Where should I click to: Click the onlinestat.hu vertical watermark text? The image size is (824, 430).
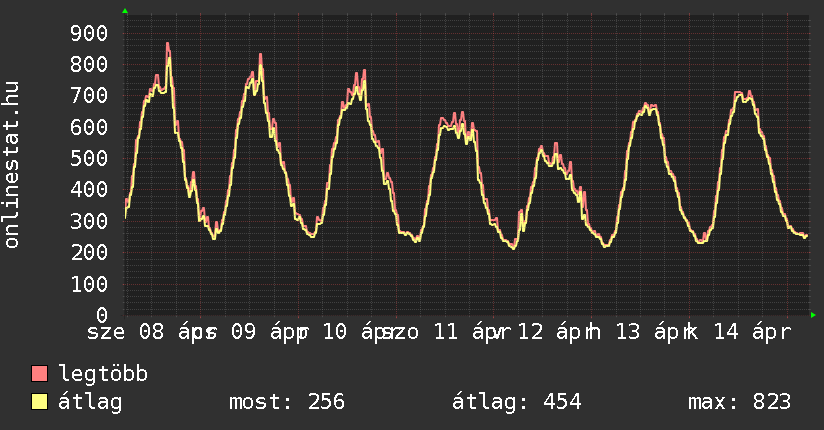click(x=13, y=165)
